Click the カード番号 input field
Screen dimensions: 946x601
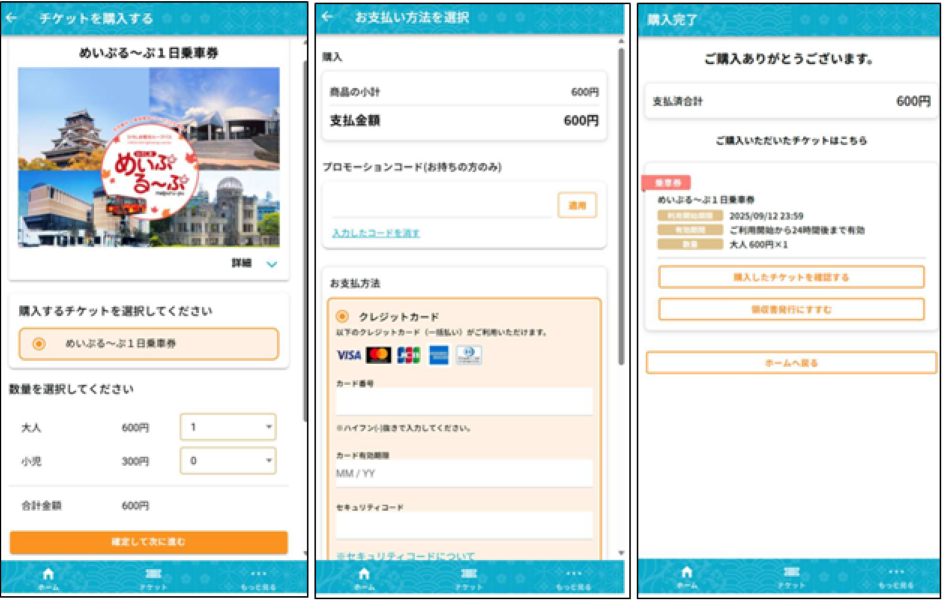coord(464,403)
